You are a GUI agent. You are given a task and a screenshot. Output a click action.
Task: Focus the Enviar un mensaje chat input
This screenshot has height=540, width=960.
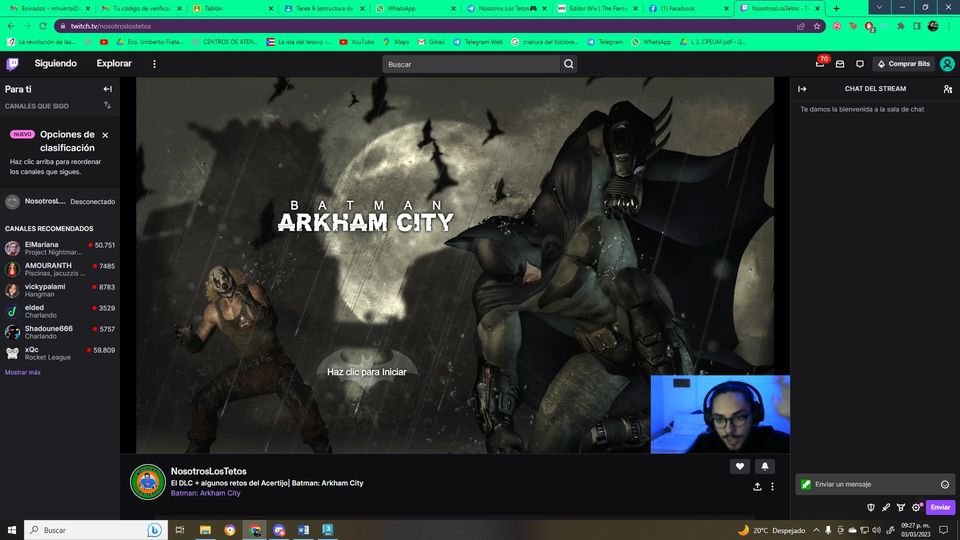(x=876, y=484)
